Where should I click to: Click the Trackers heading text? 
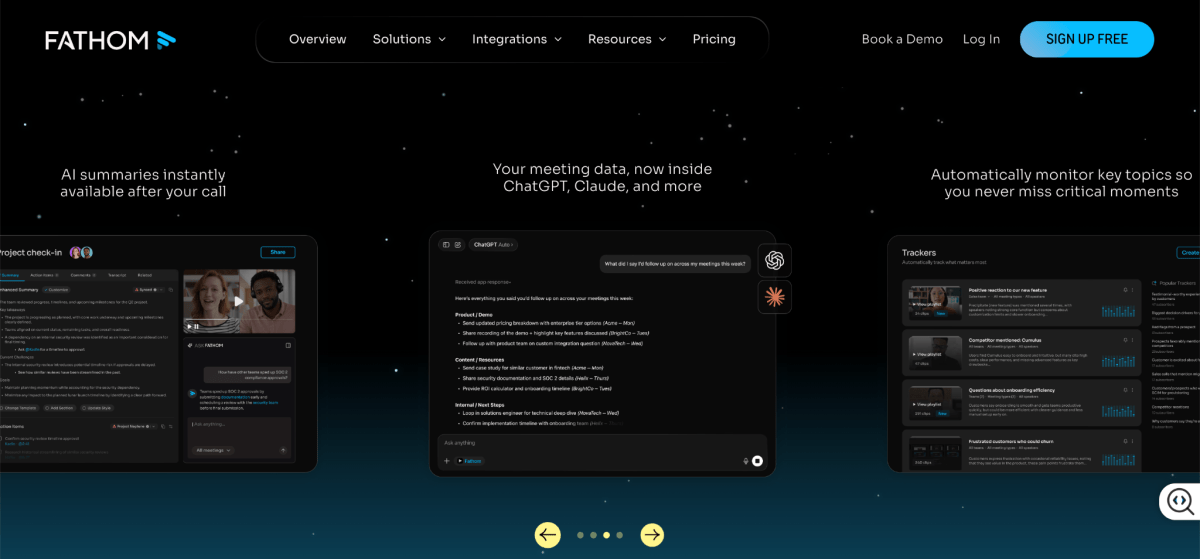point(919,253)
